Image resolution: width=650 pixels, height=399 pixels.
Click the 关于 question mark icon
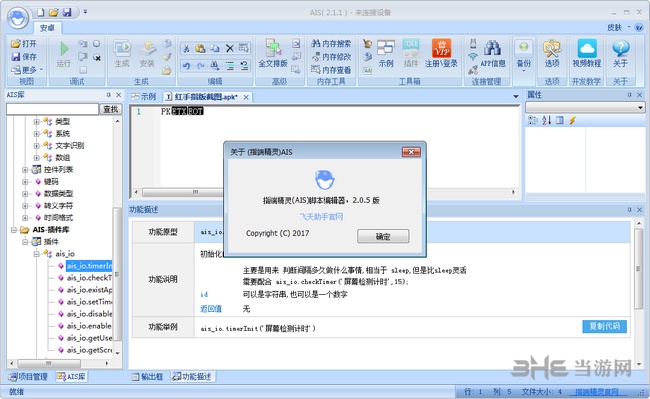621,54
